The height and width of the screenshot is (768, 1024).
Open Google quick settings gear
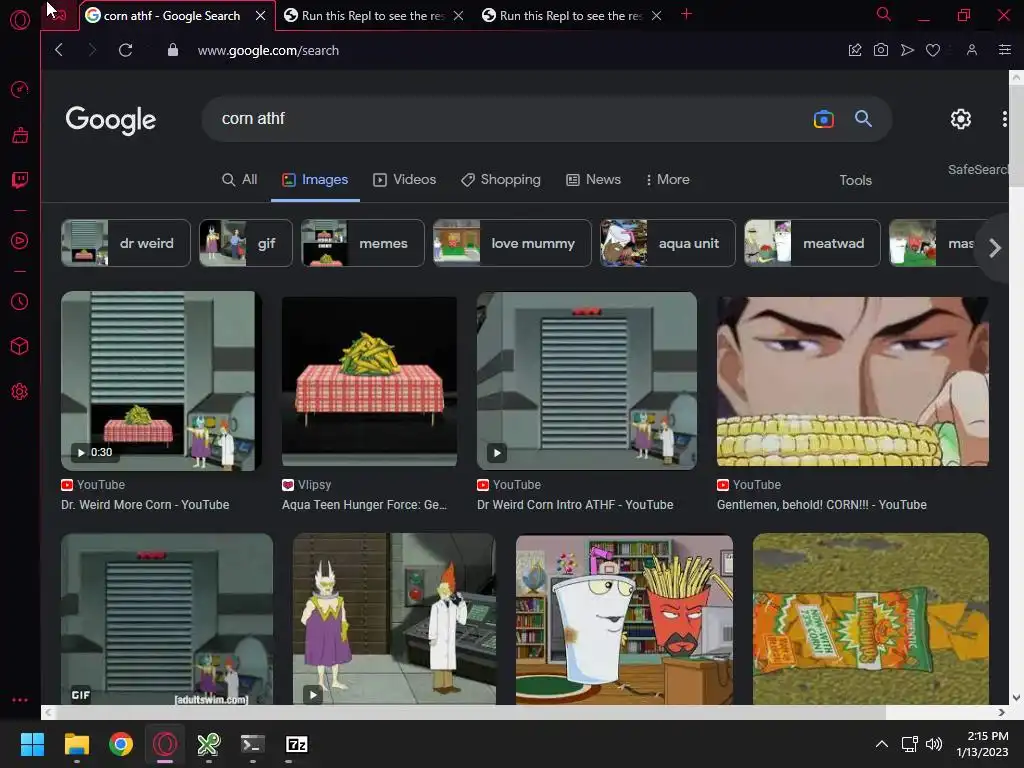click(960, 119)
